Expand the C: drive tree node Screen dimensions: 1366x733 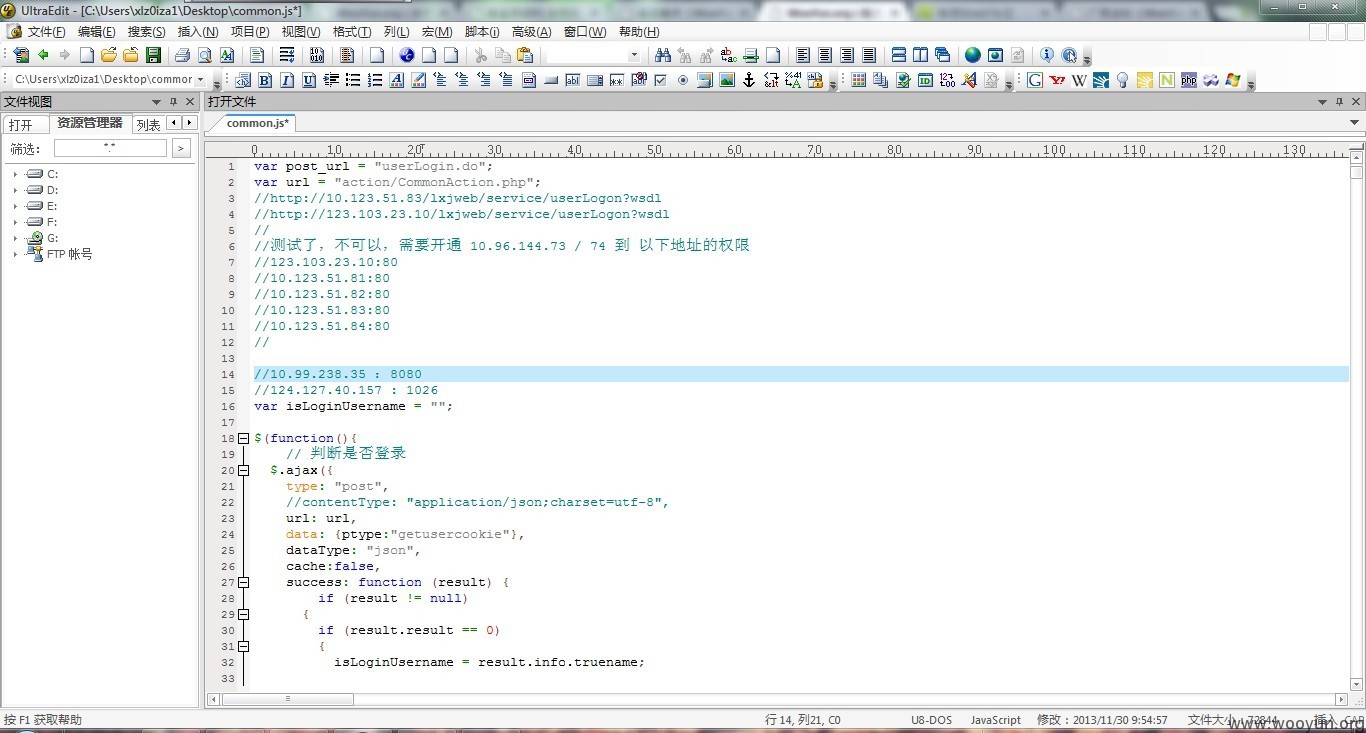point(15,174)
